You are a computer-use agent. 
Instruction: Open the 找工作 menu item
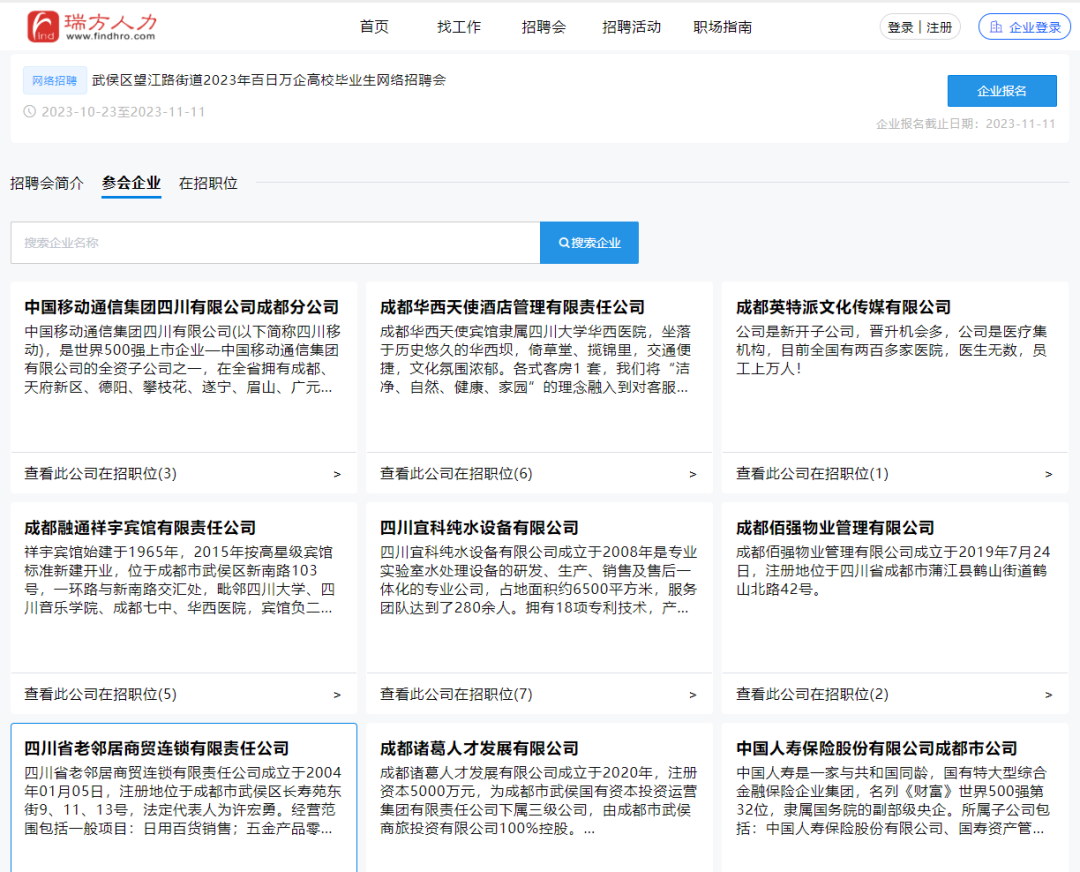pos(458,27)
